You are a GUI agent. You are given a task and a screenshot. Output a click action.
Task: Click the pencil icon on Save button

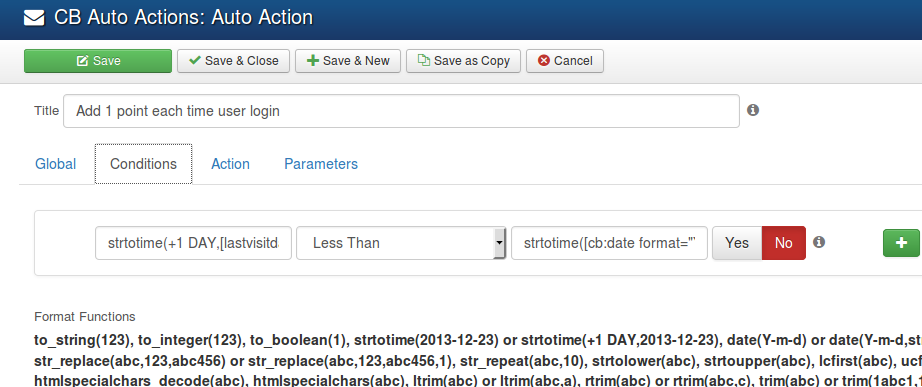82,61
